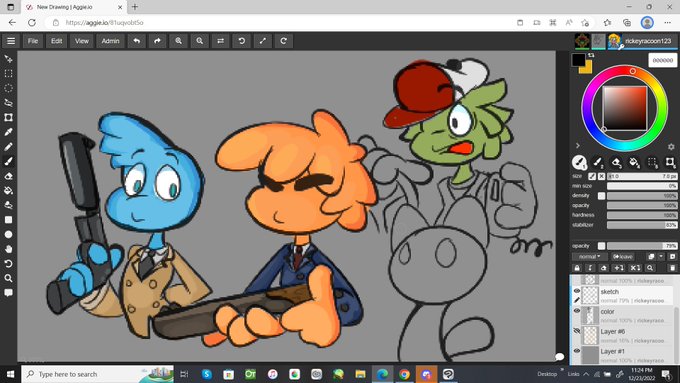Expand the collapsed panel chevron under color wheel
Screen dimensions: 680x383
pos(578,146)
